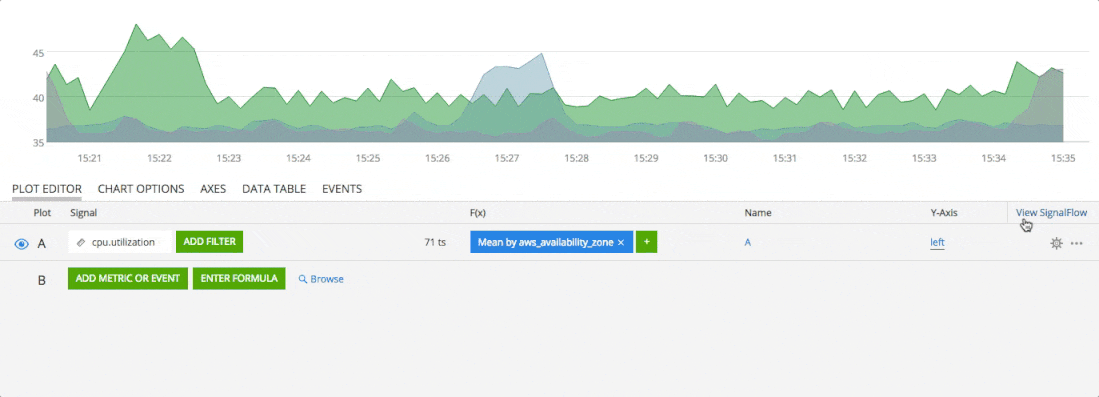This screenshot has width=1099, height=397.
Task: Edit plot name A in Name column
Action: pyautogui.click(x=747, y=243)
